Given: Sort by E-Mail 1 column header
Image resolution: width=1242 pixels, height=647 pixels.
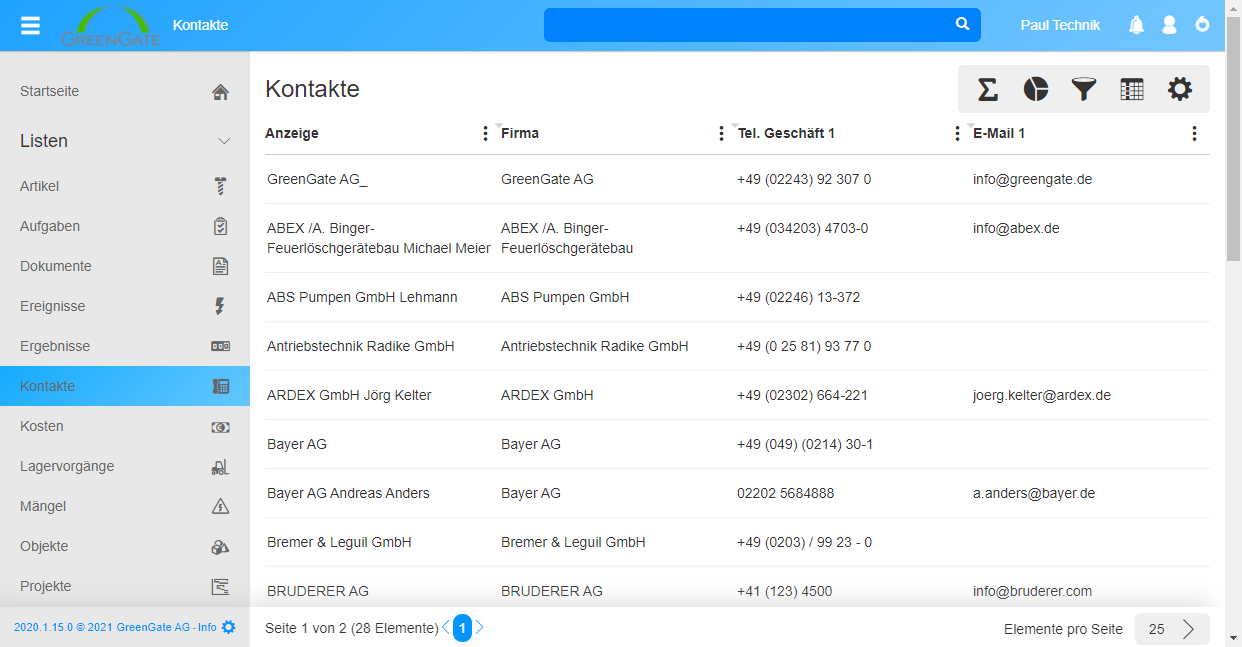Looking at the screenshot, I should 999,133.
